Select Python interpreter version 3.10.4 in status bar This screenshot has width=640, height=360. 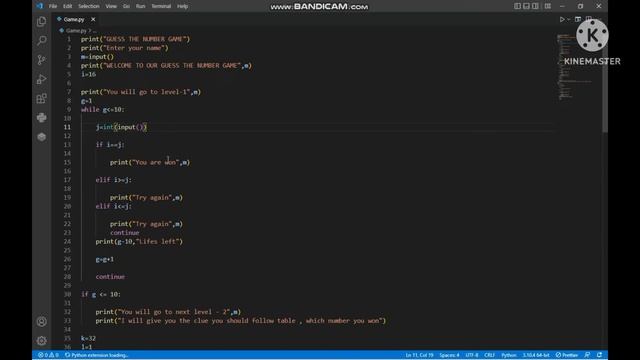(x=536, y=355)
